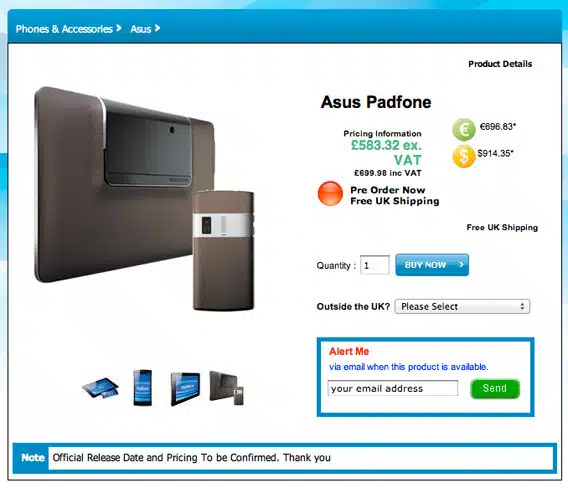Focus the Quantity input field
Viewport: 568px width, 488px height.
tap(375, 265)
